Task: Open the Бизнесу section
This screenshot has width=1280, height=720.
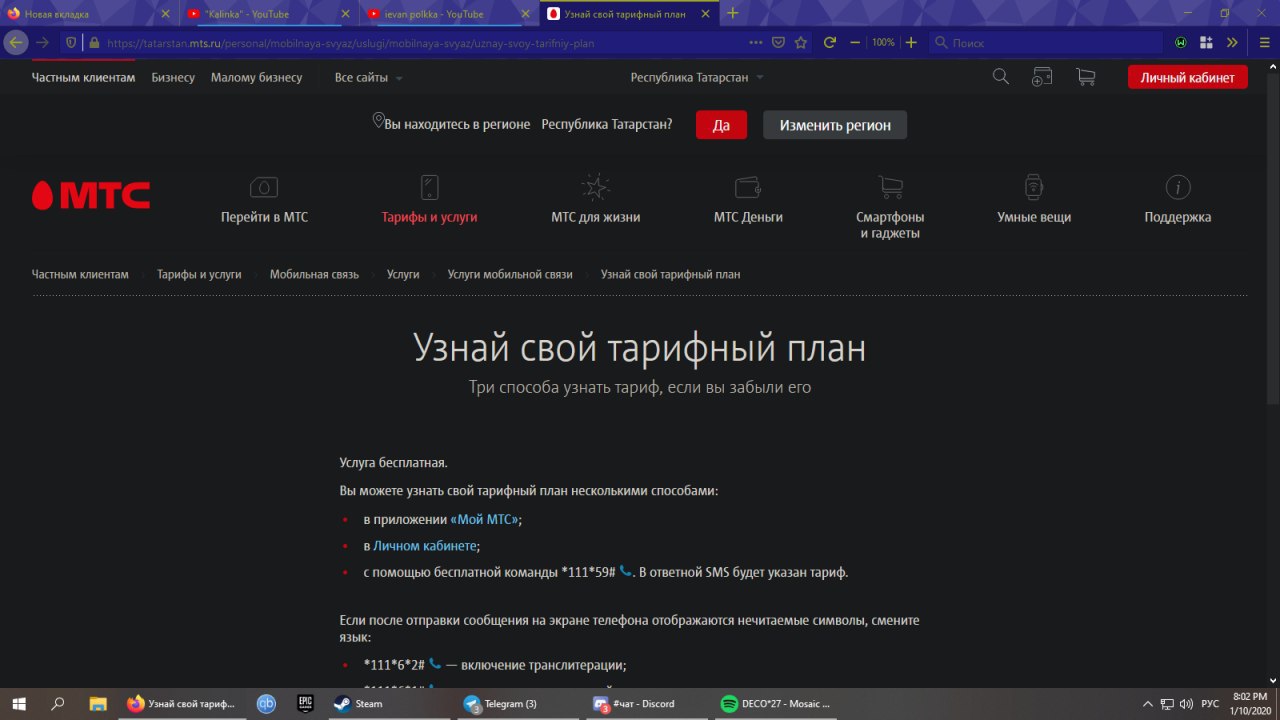Action: (x=173, y=78)
